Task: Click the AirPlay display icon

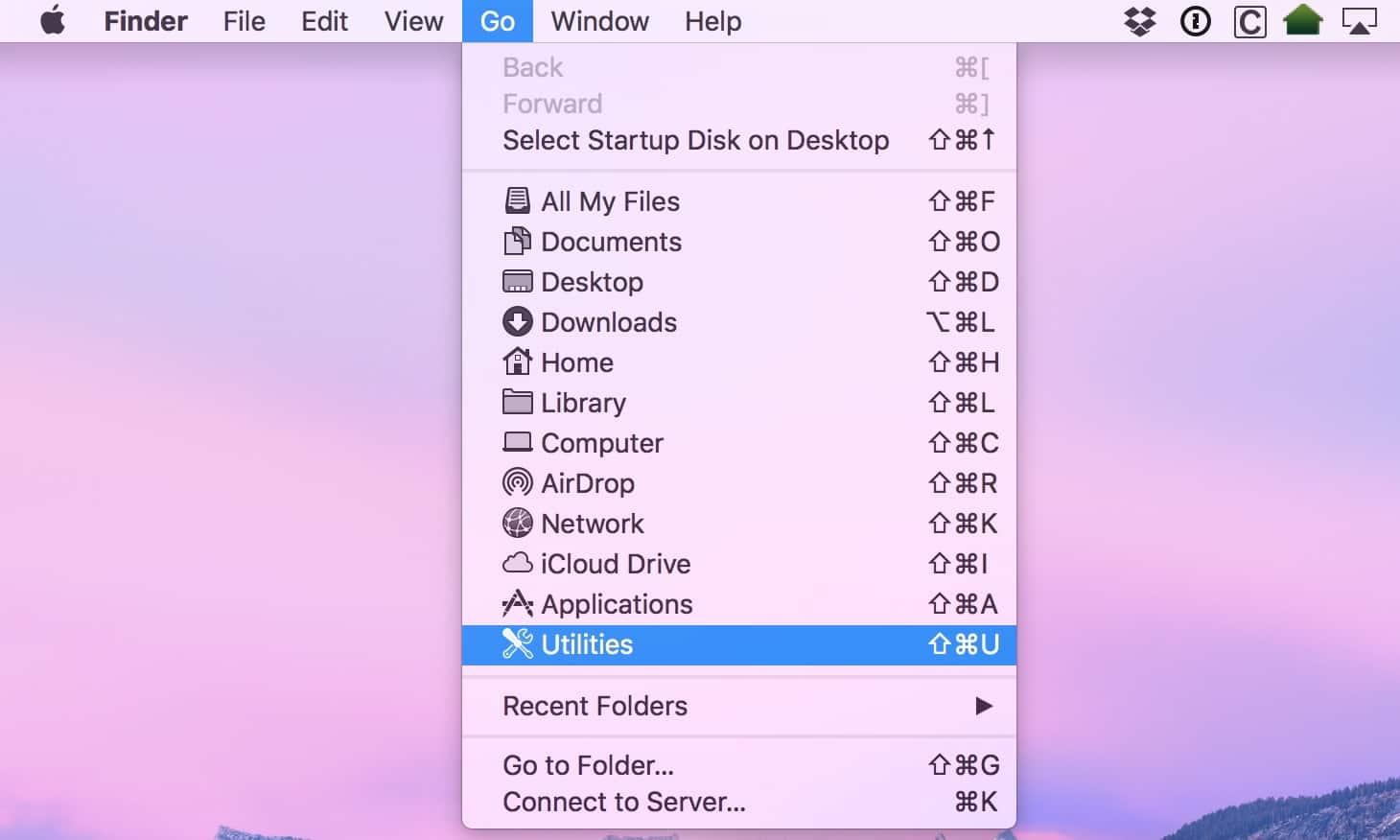Action: (1359, 21)
